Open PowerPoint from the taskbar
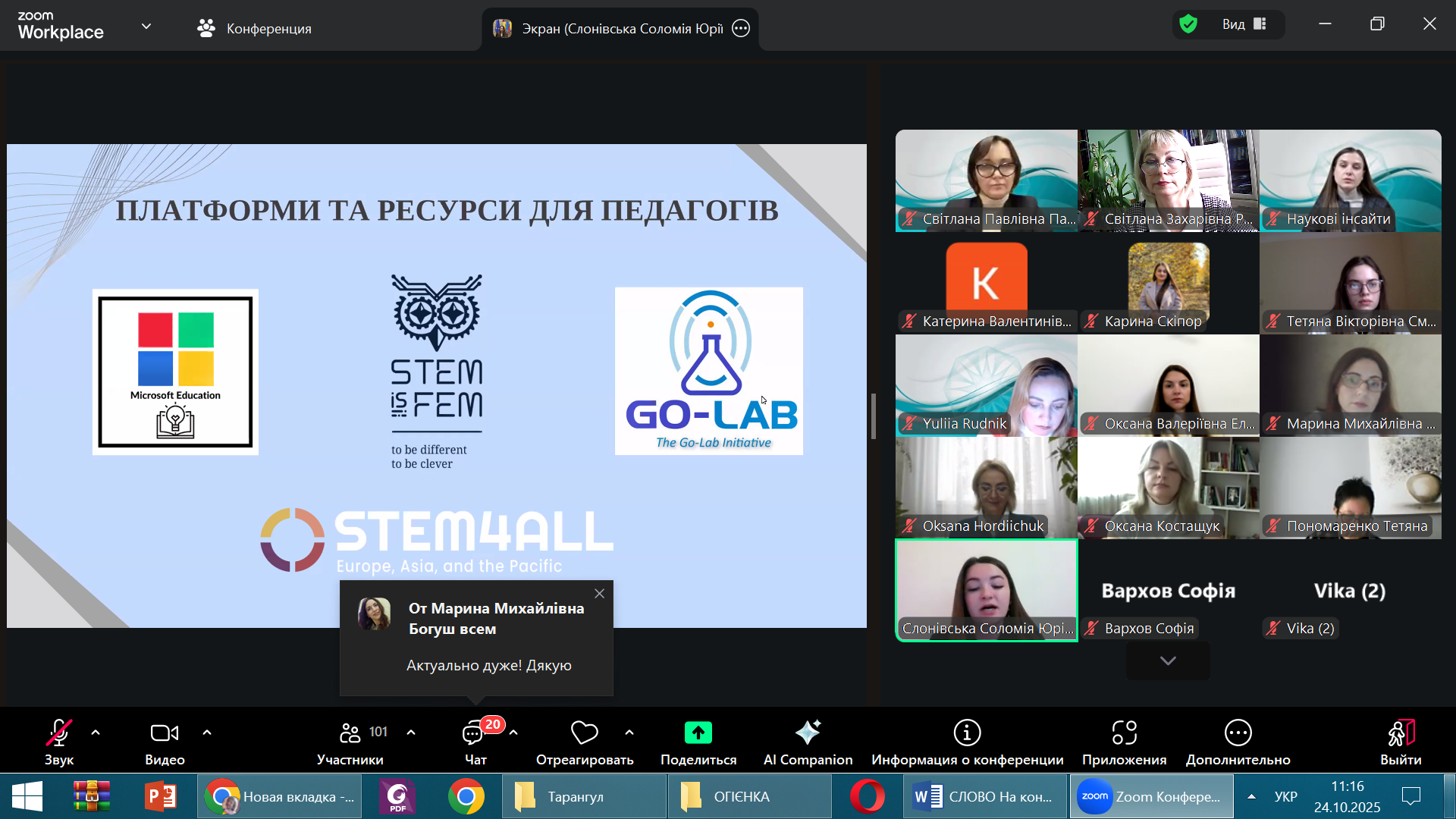 (161, 796)
